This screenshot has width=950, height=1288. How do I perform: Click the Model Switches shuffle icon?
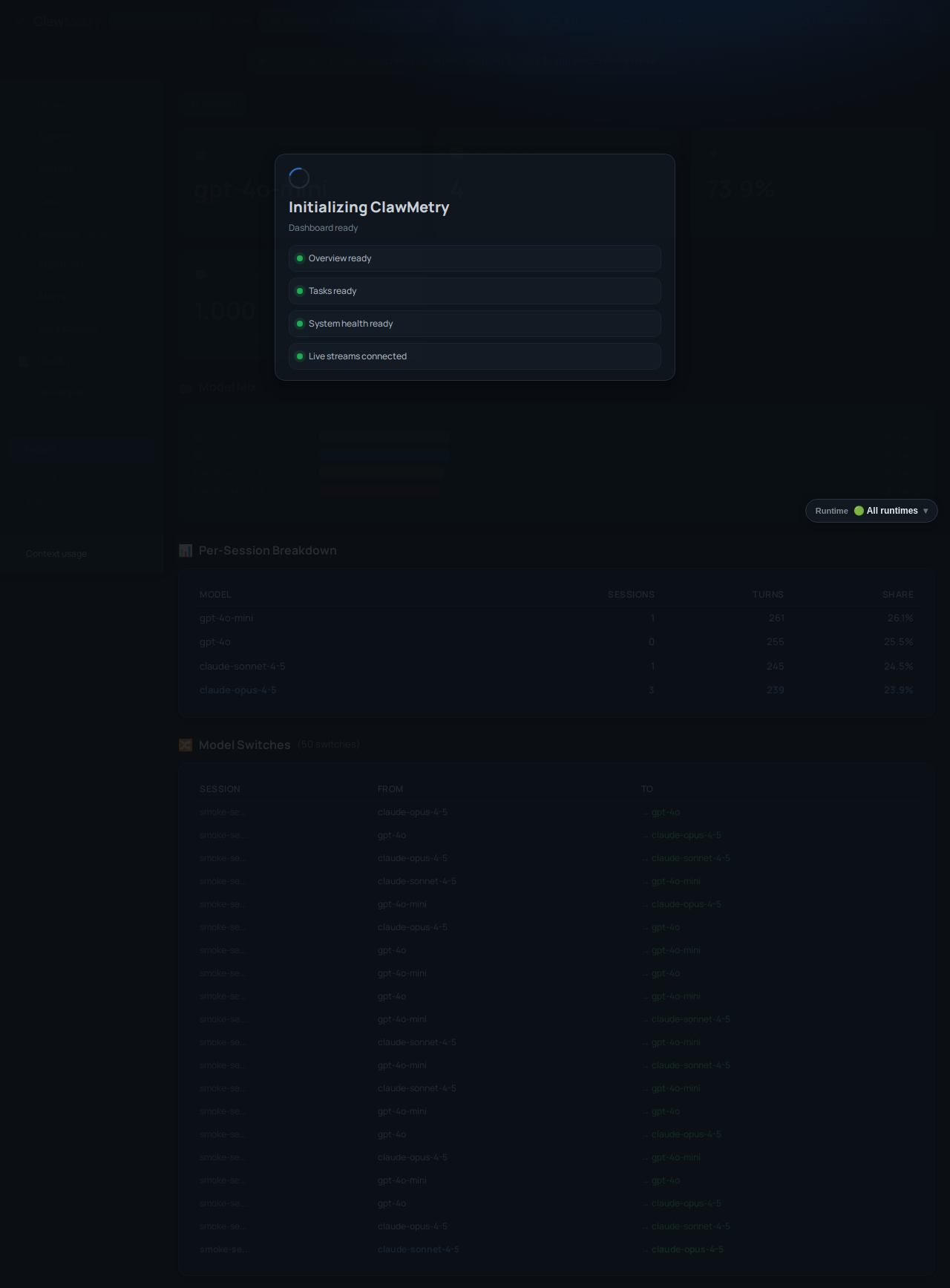click(x=186, y=745)
